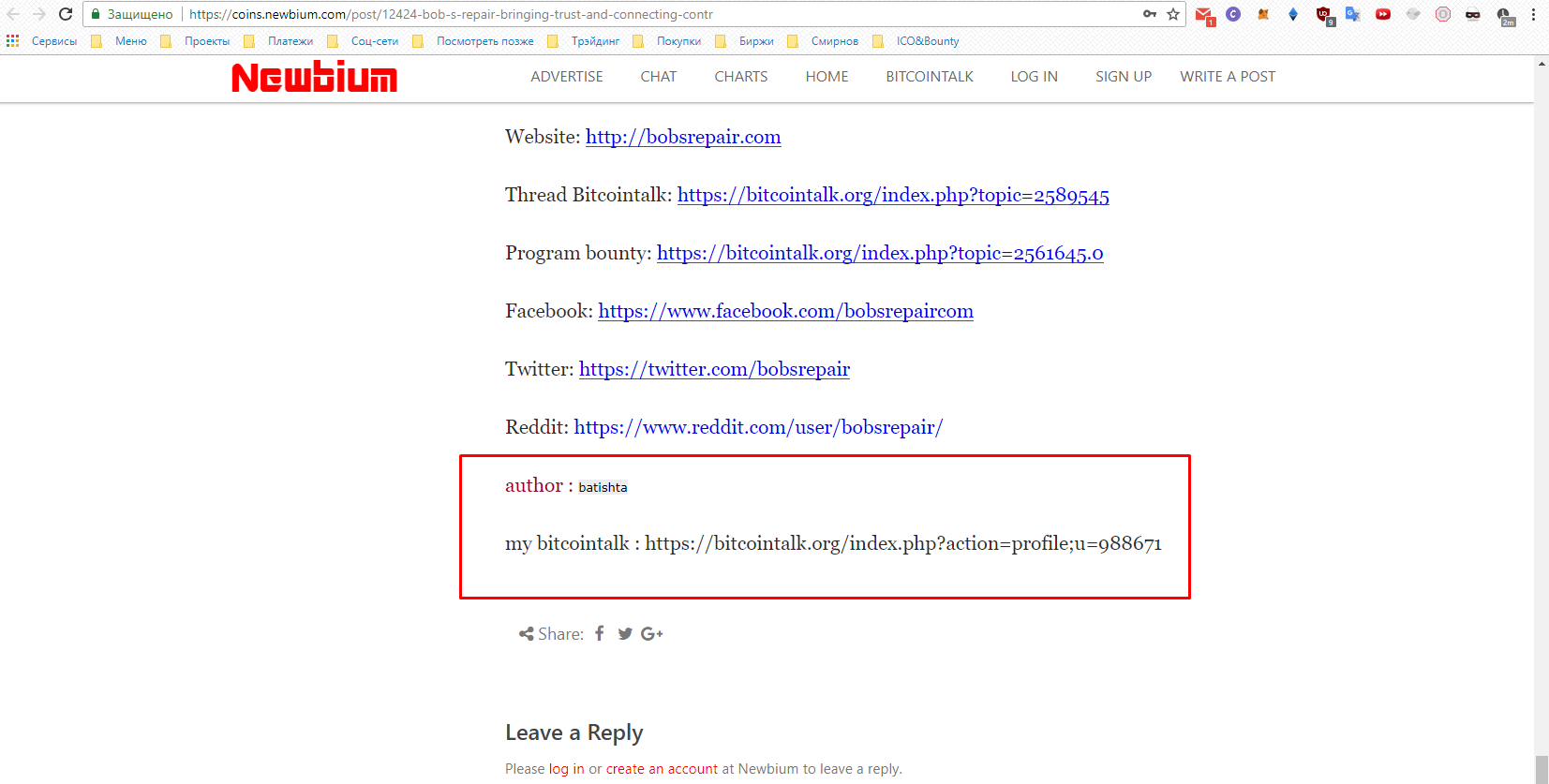1549x784 pixels.
Task: Open the ICO&Bounty bookmarks folder
Action: (916, 41)
